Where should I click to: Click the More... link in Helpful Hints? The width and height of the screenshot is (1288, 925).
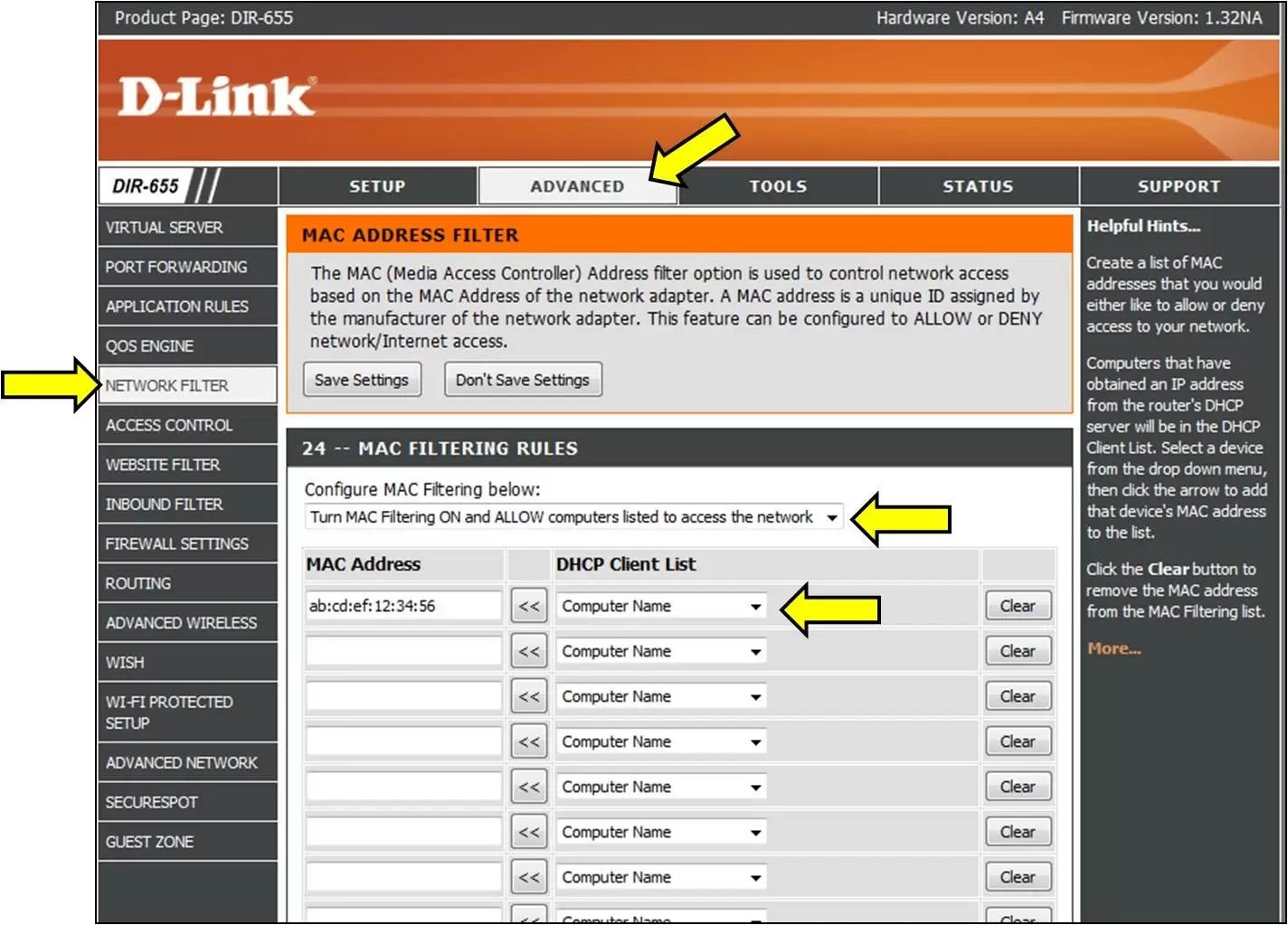coord(1114,648)
